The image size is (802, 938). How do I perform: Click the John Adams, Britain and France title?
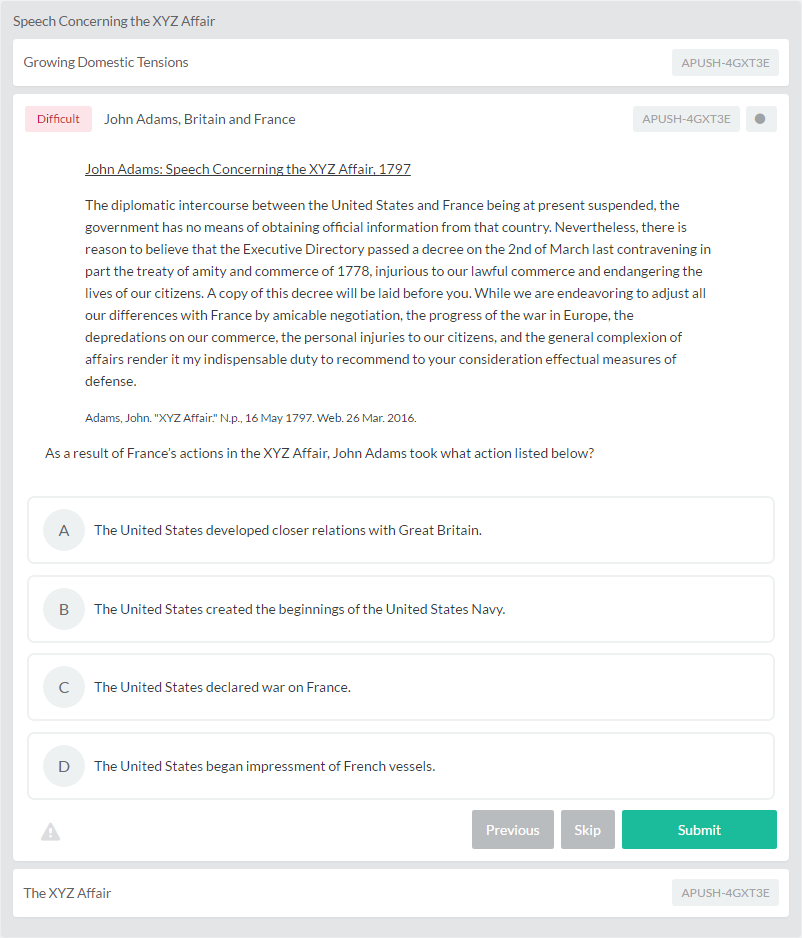pyautogui.click(x=200, y=119)
